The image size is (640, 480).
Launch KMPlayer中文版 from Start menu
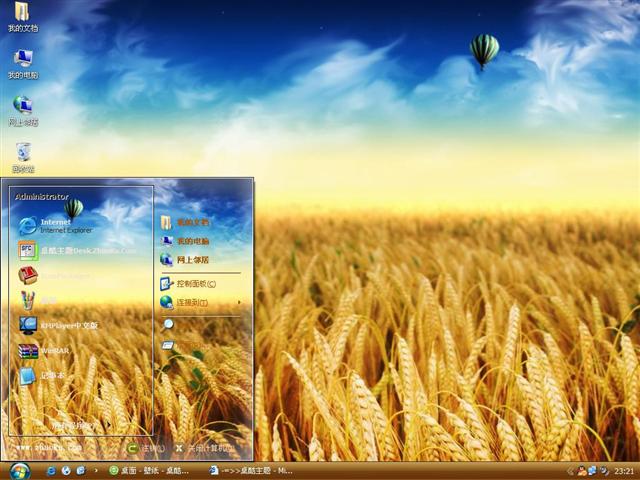58,325
